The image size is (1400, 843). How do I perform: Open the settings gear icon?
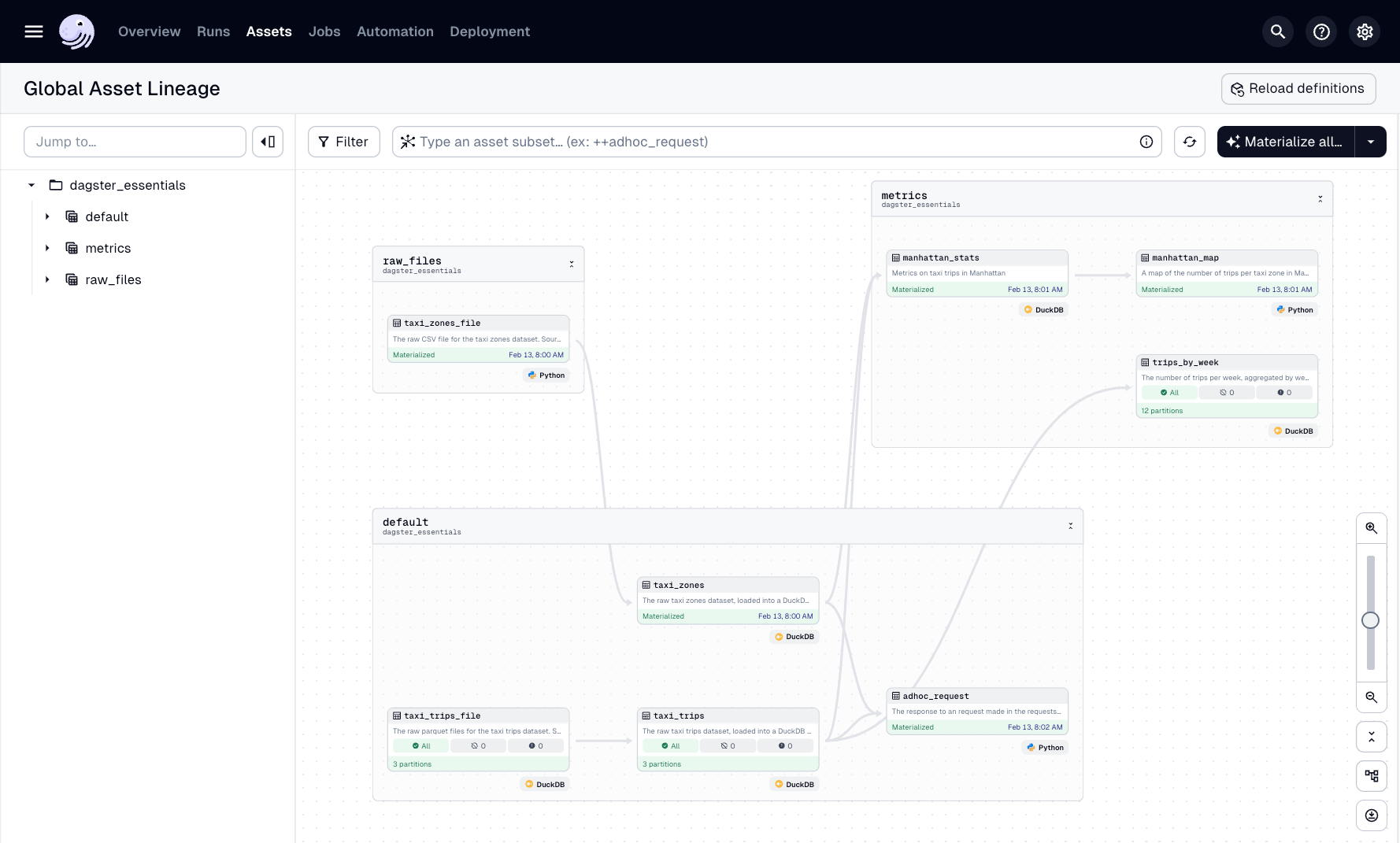pos(1365,31)
